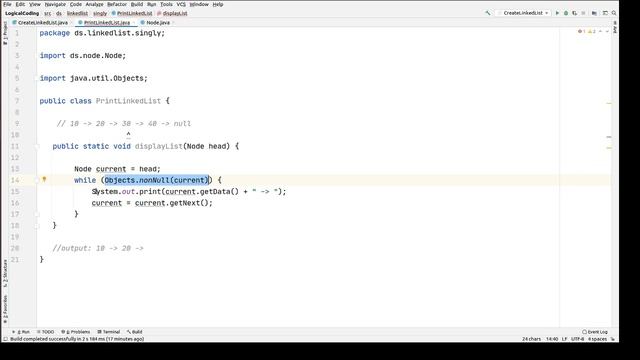Click the src breadcrumb
Image resolution: width=640 pixels, height=360 pixels.
pyautogui.click(x=48, y=13)
